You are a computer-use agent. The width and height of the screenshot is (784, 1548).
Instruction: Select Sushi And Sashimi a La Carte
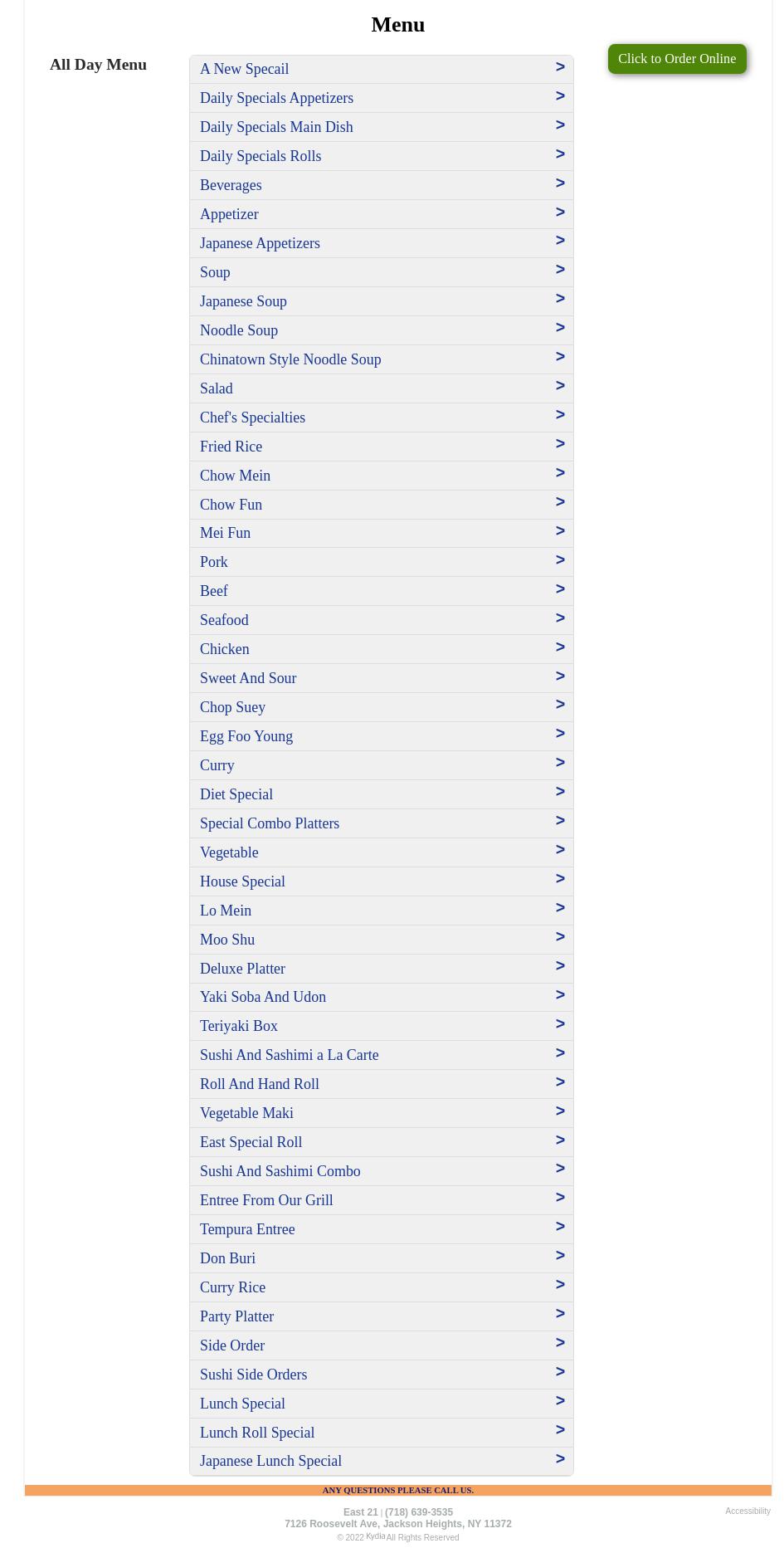[x=289, y=1055]
